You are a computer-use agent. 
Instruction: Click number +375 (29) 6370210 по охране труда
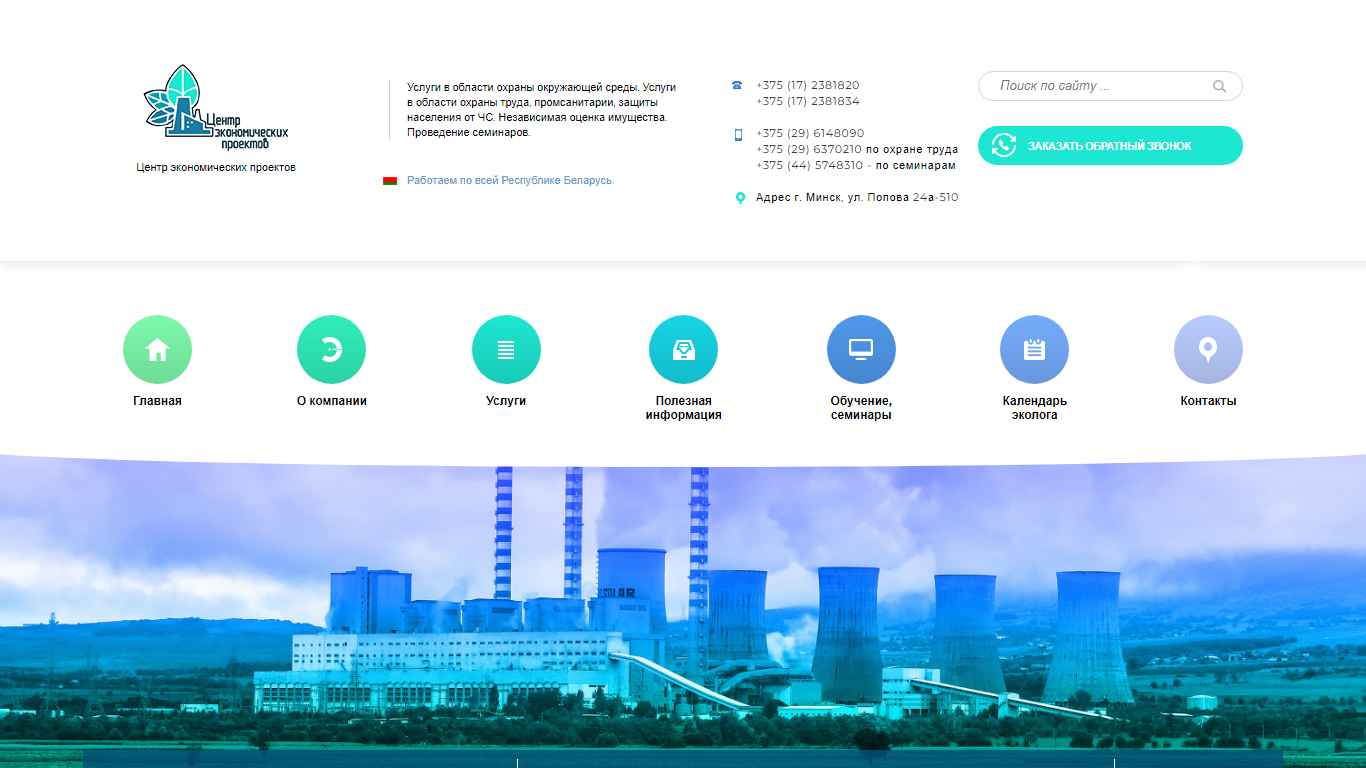pos(857,150)
